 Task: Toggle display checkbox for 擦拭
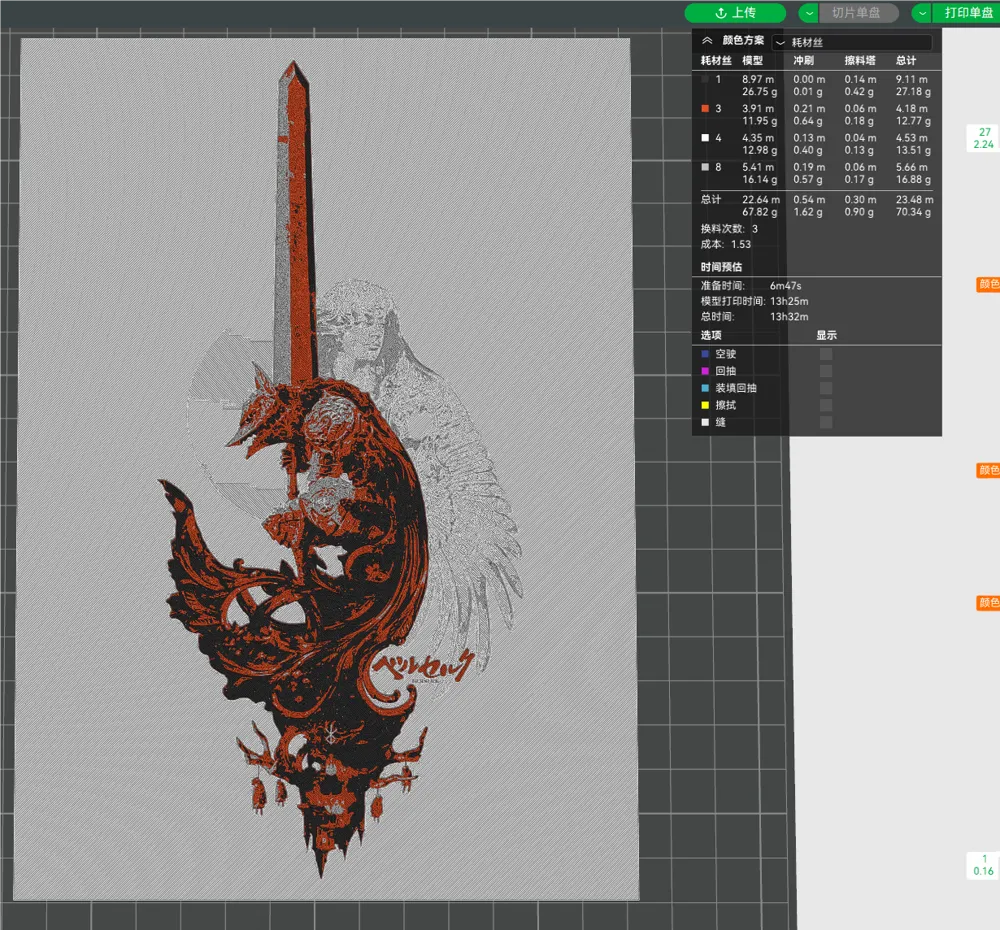(826, 405)
